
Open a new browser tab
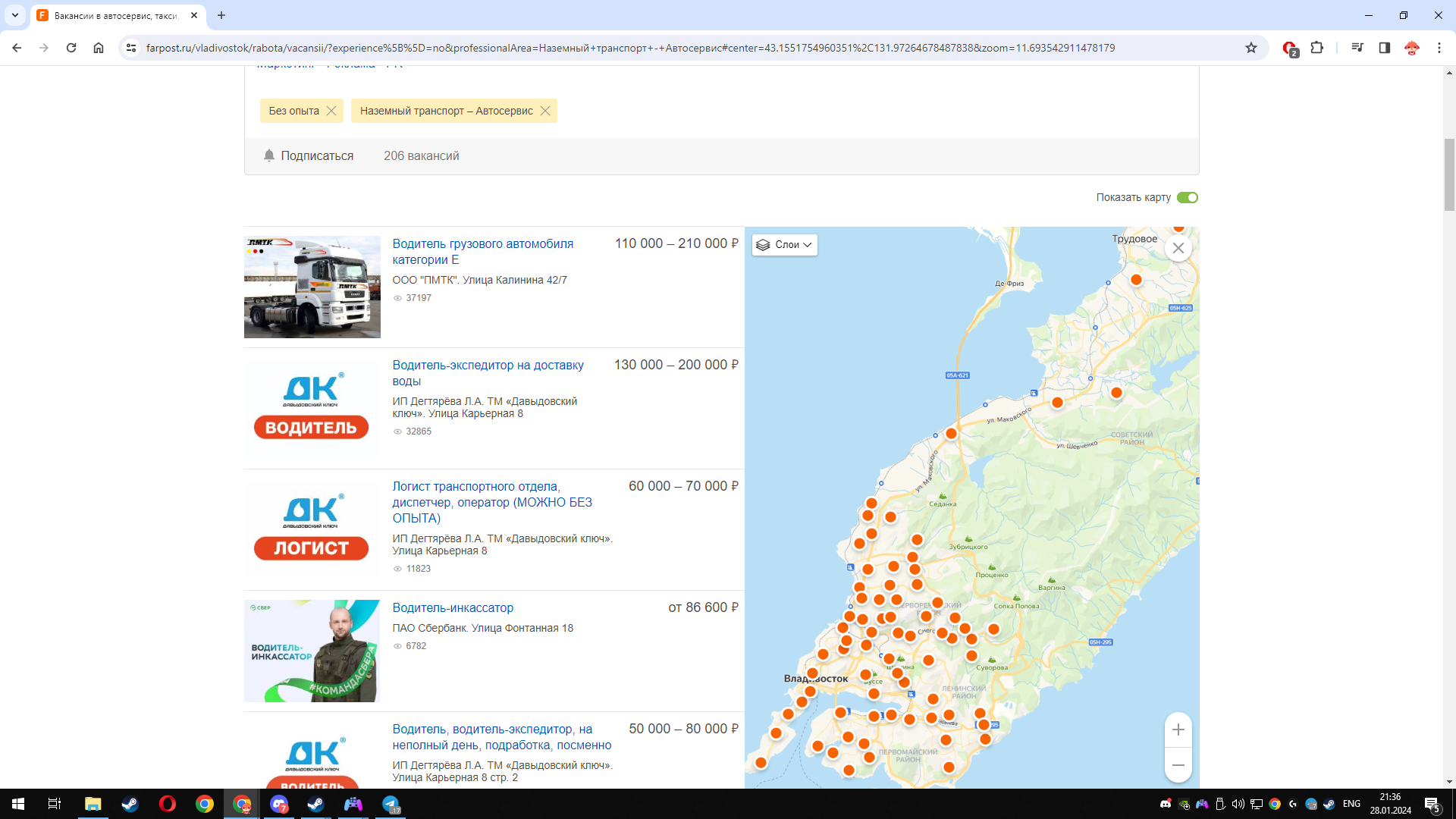221,15
